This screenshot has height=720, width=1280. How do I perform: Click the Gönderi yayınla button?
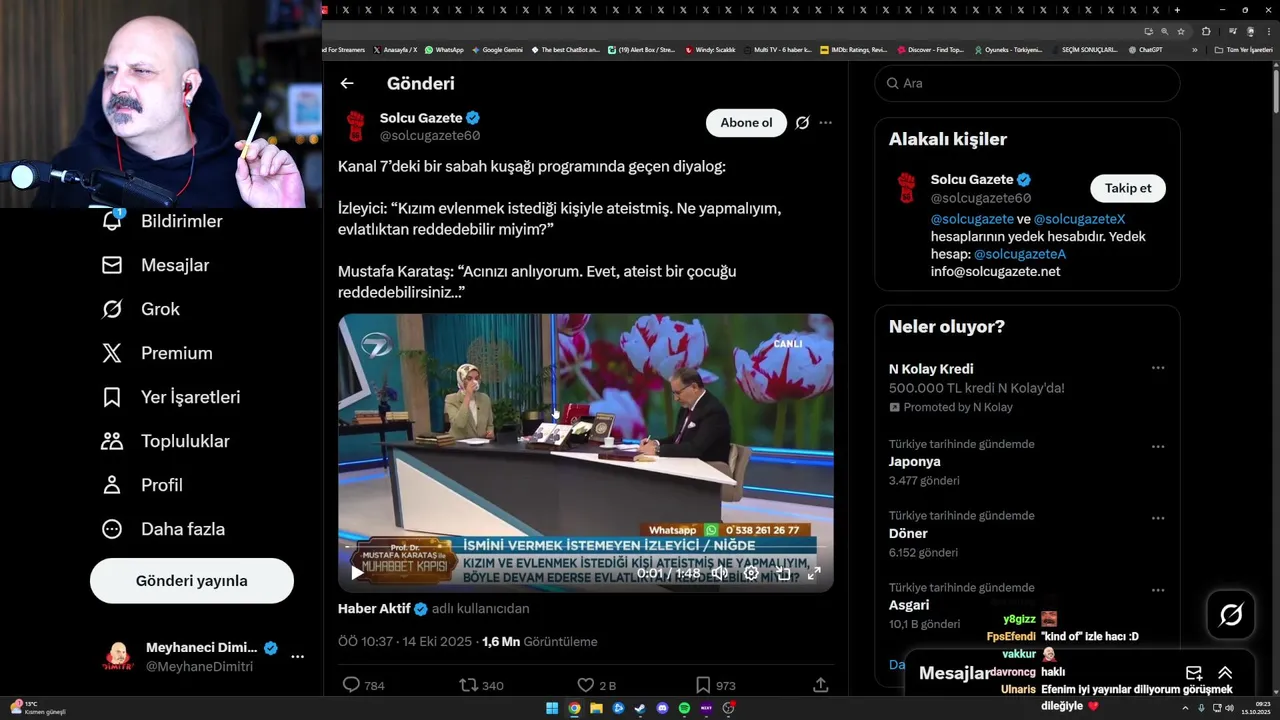pos(192,581)
